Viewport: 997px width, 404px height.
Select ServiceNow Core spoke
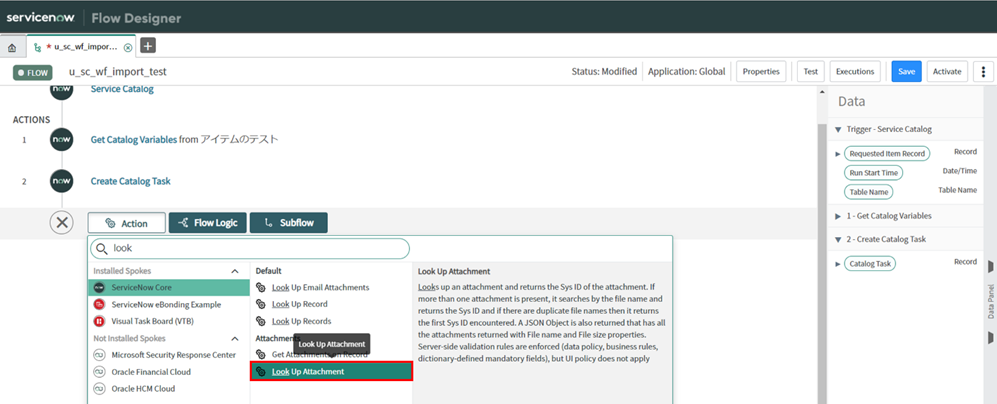168,288
